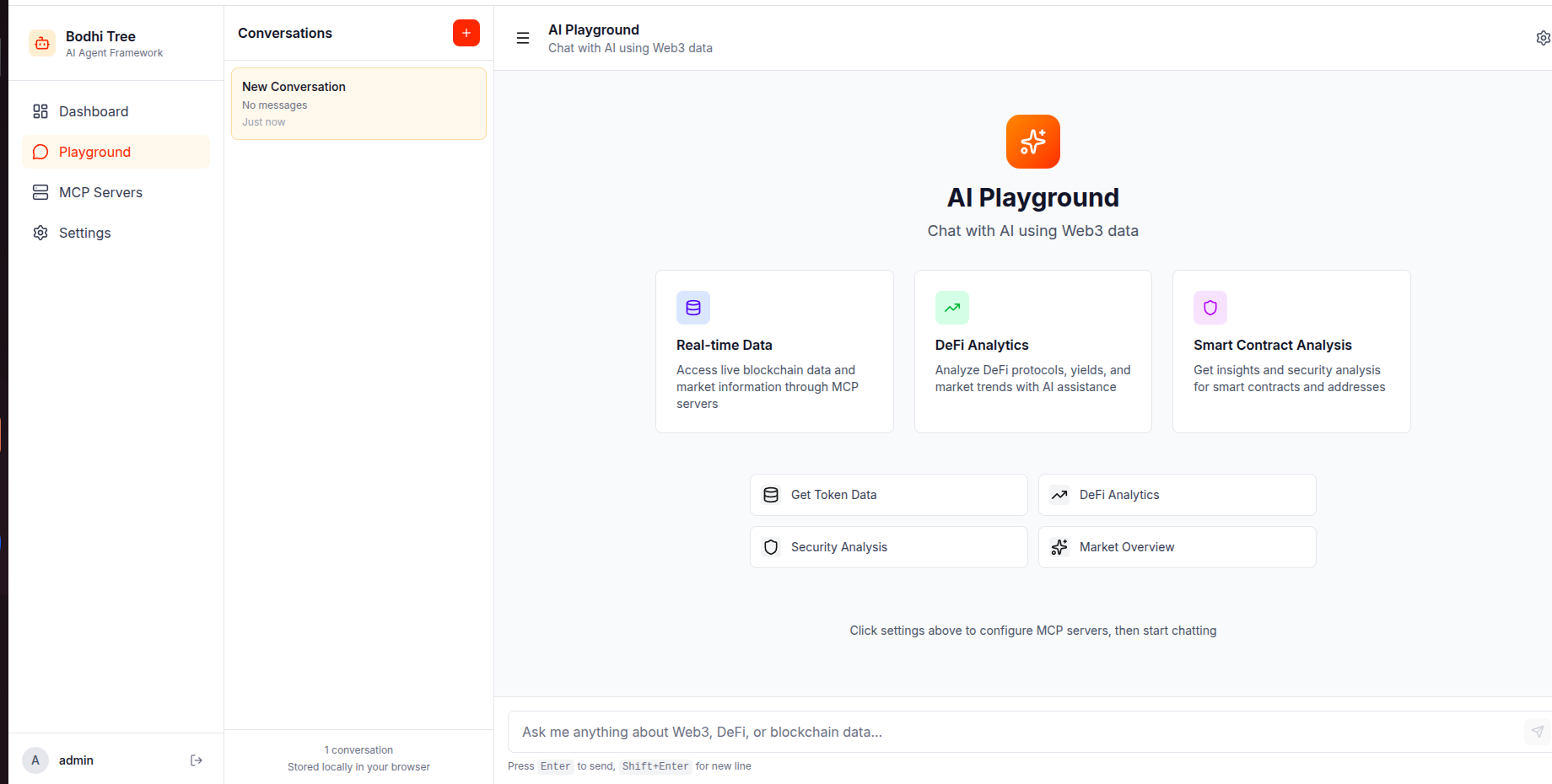Choose the Get Token Data prompt
Screen dimensions: 1552x784
889,495
